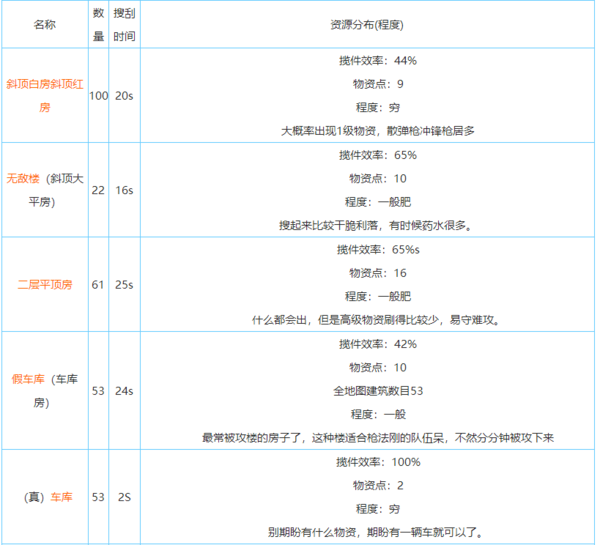Select the text 搜件效率：65% in 无敌楼 row

tap(378, 155)
